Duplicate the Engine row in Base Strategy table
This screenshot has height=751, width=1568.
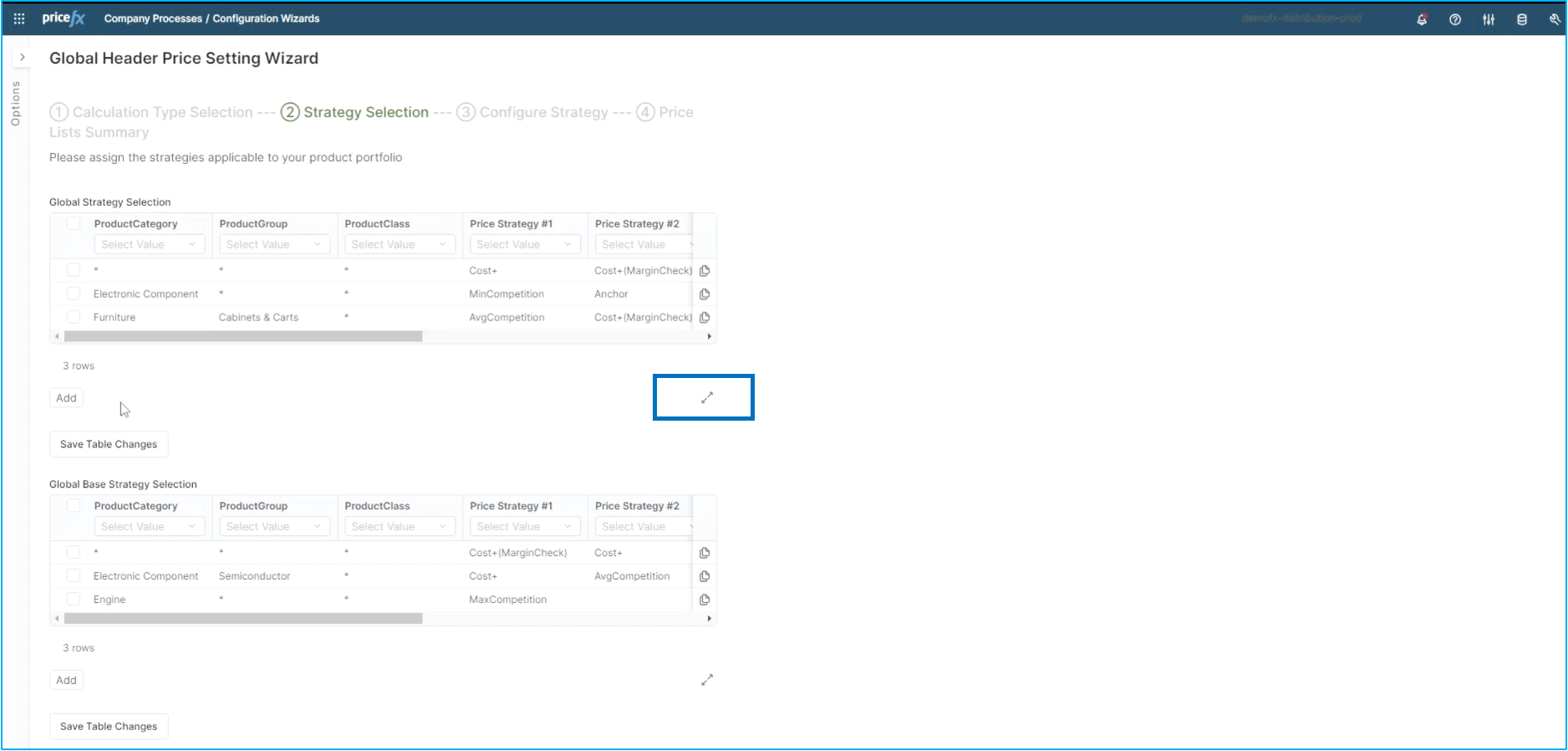tap(705, 600)
